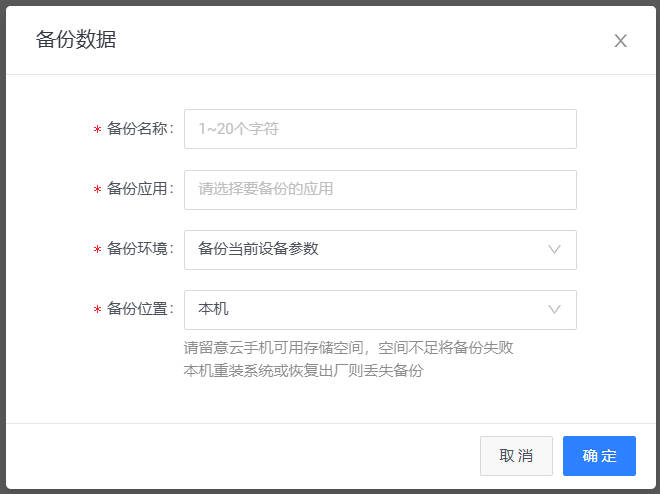
Task: Confirm the backup with the 确定 button
Action: tap(599, 456)
